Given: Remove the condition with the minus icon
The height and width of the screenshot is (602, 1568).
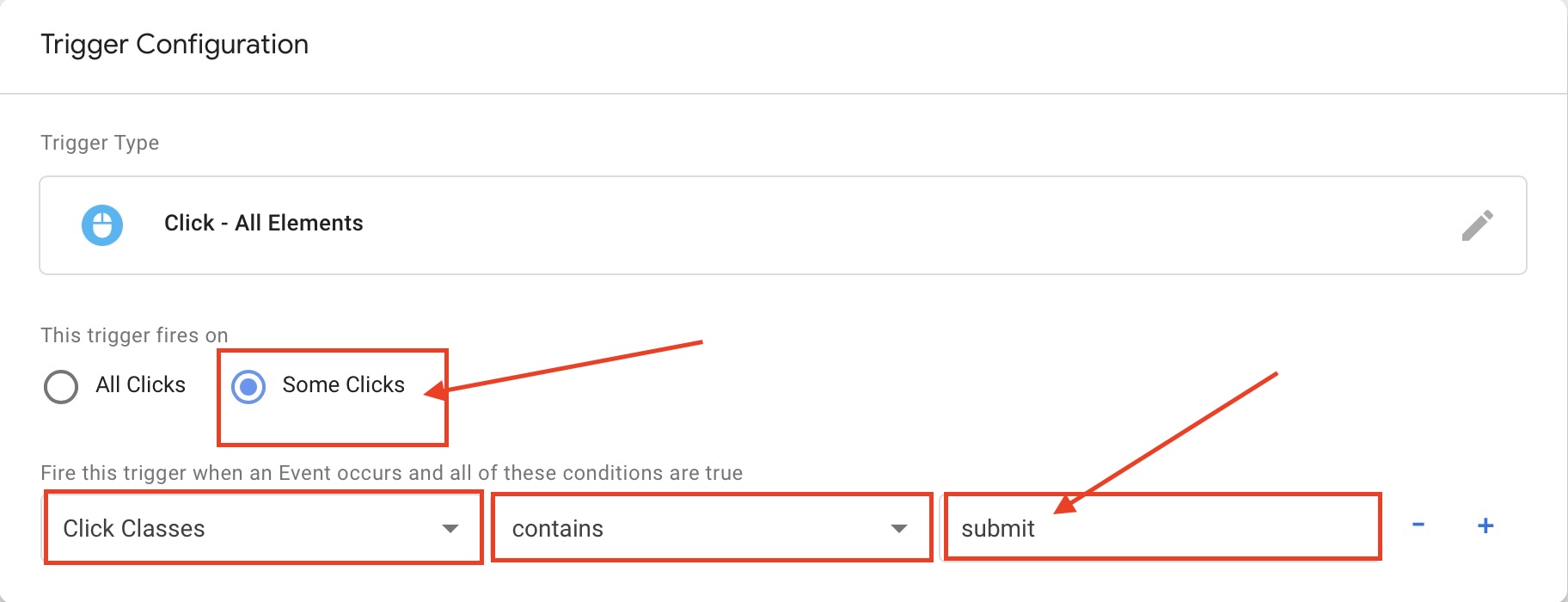Looking at the screenshot, I should pos(1418,525).
